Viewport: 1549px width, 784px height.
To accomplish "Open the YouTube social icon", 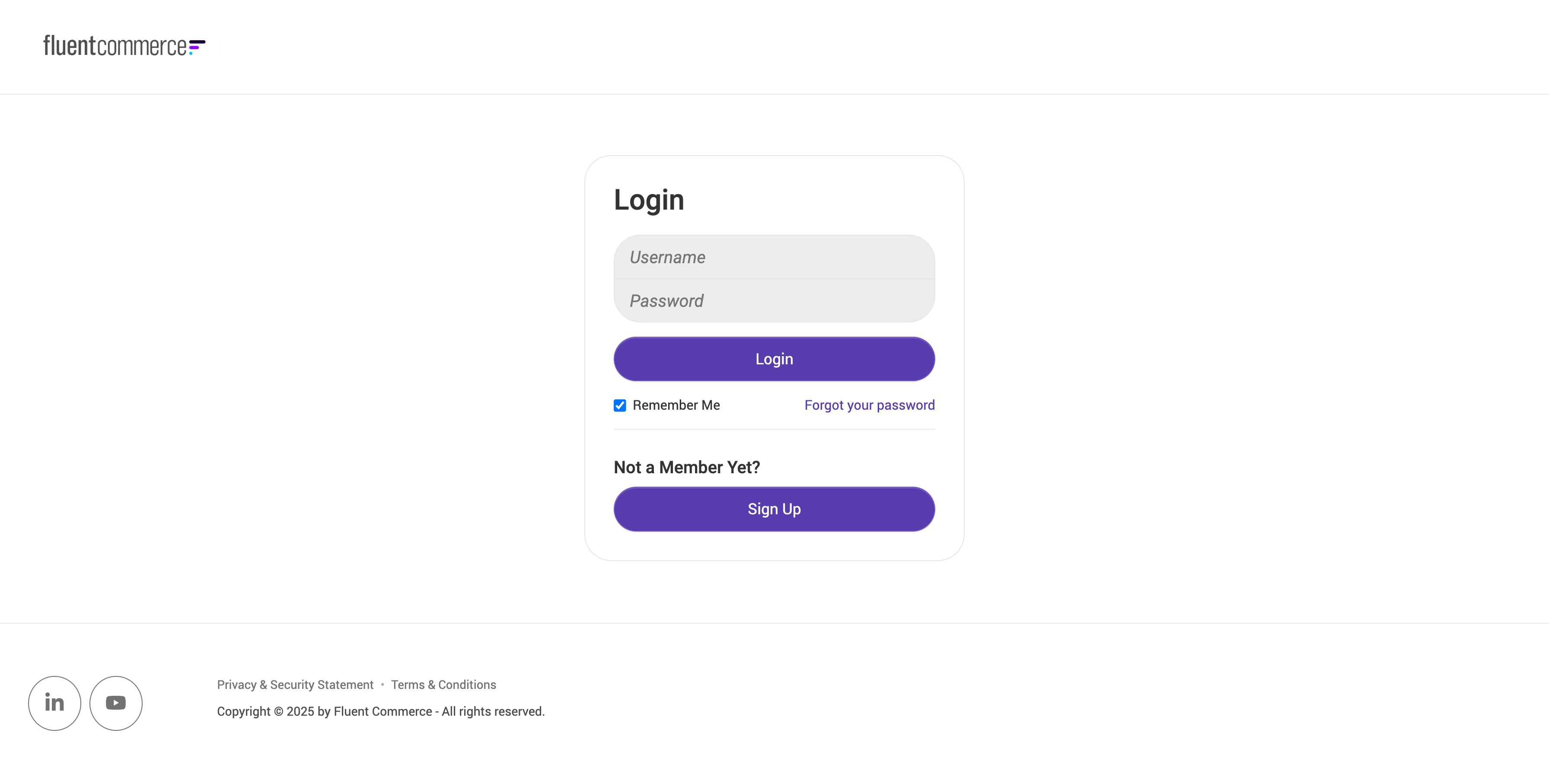I will pos(116,703).
